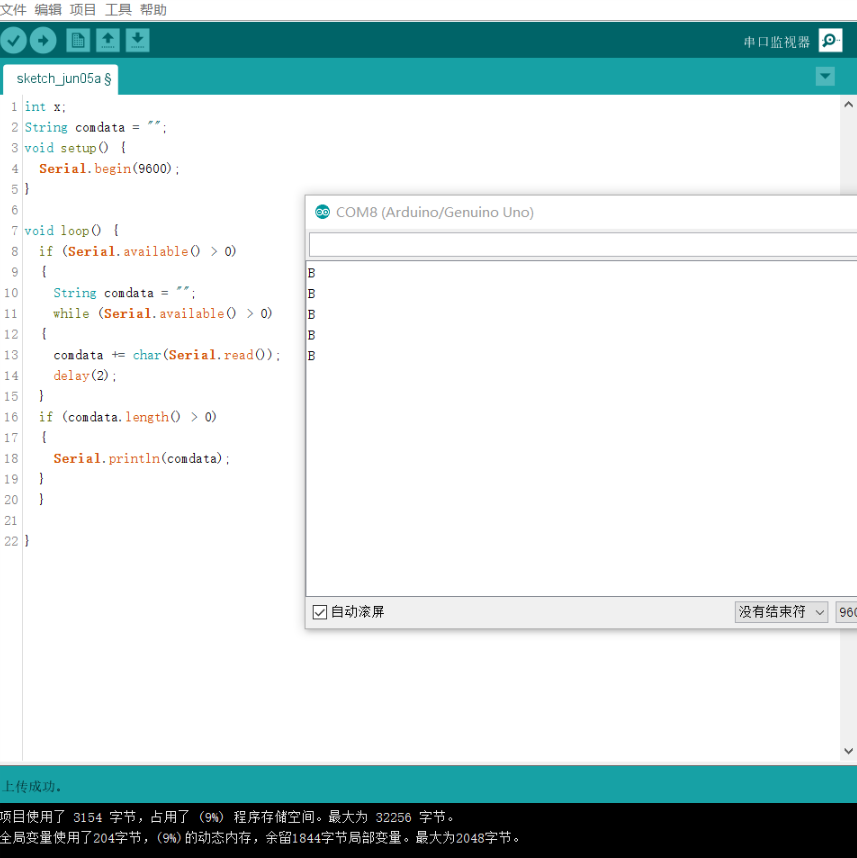Click the Arduino logo in COM8 title bar
This screenshot has height=858, width=857.
322,212
